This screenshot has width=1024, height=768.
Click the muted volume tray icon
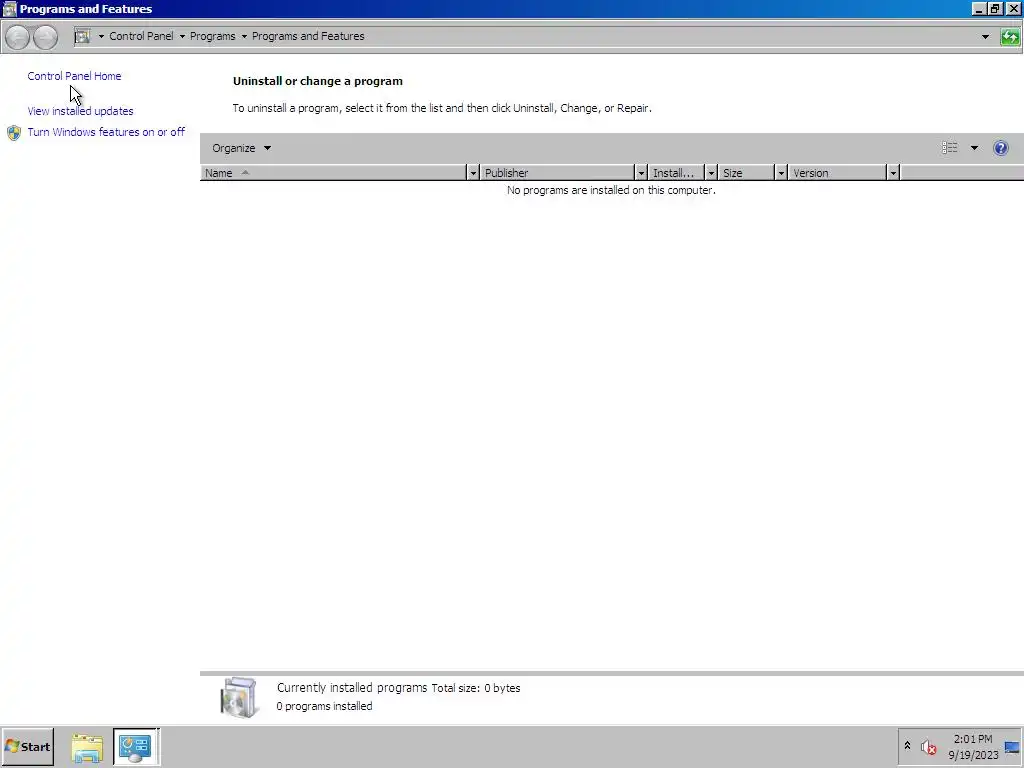pyautogui.click(x=929, y=746)
